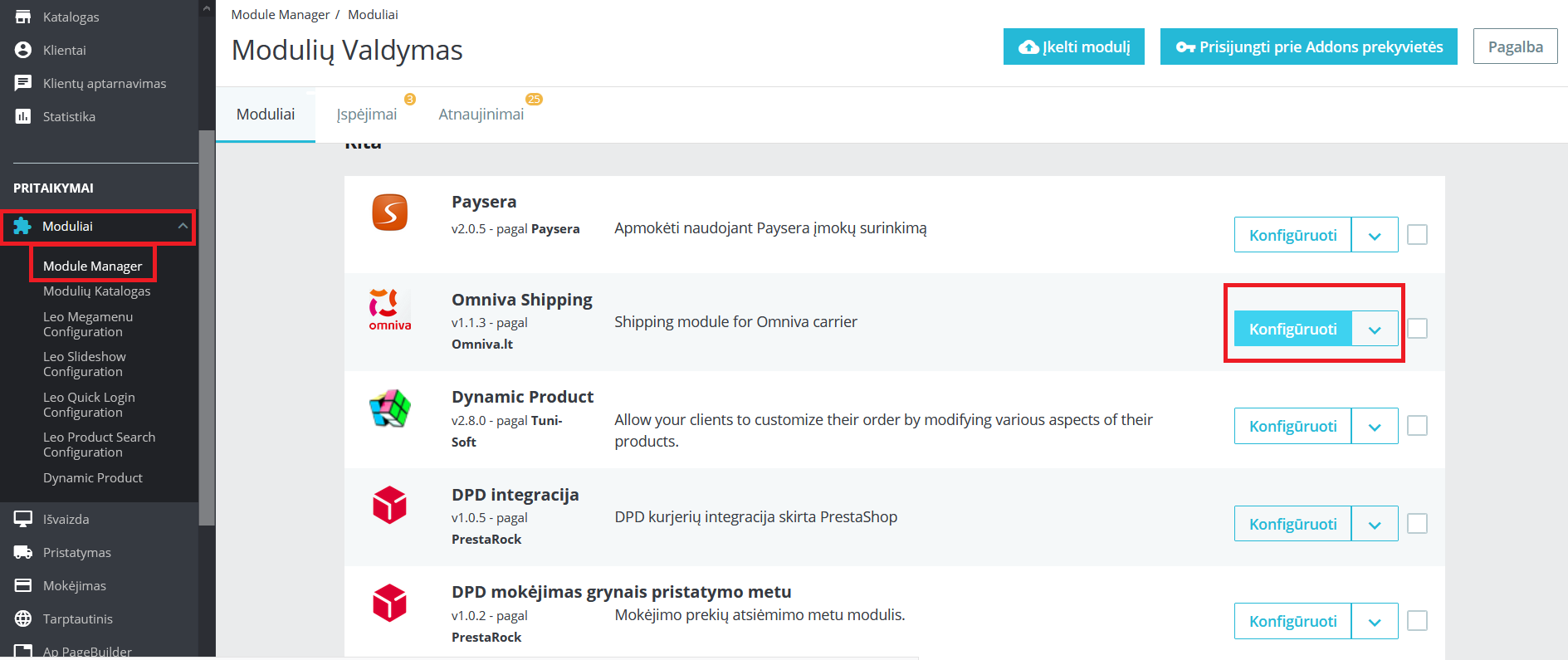Check the DPD mokėjimas grynais checkbox
The width and height of the screenshot is (1568, 660).
tap(1418, 621)
